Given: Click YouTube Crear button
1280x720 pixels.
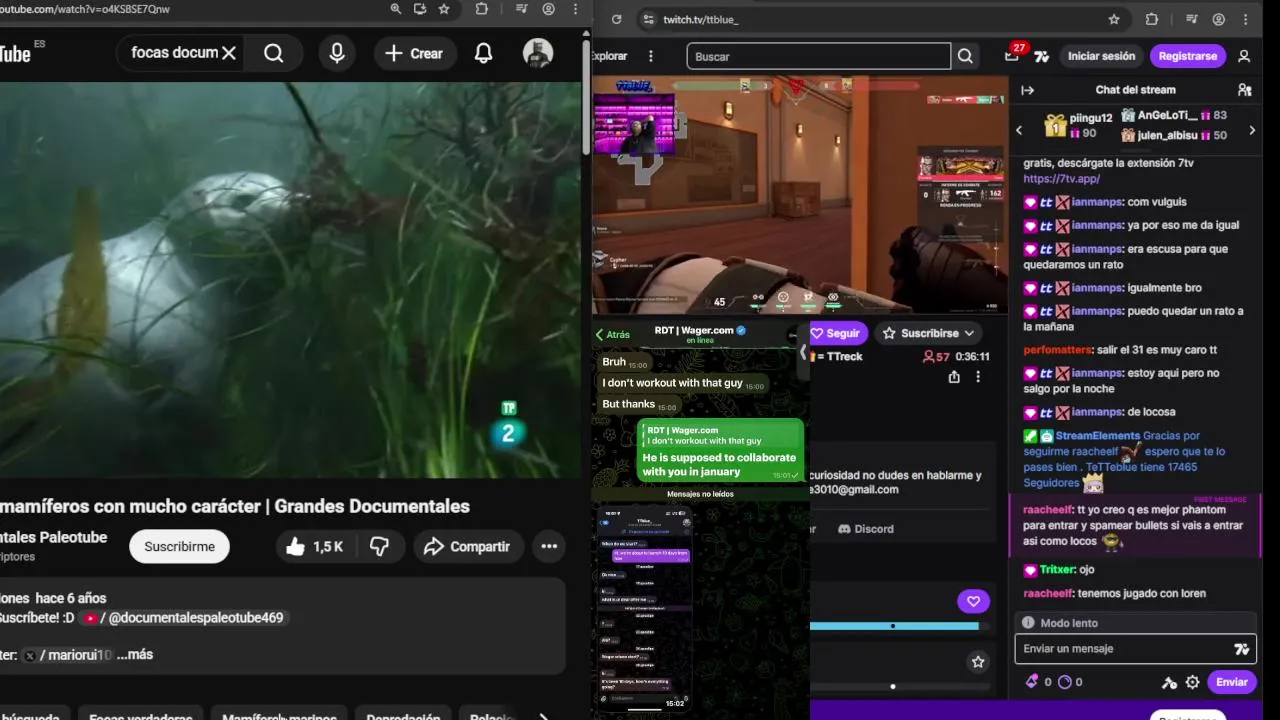Looking at the screenshot, I should (x=415, y=53).
